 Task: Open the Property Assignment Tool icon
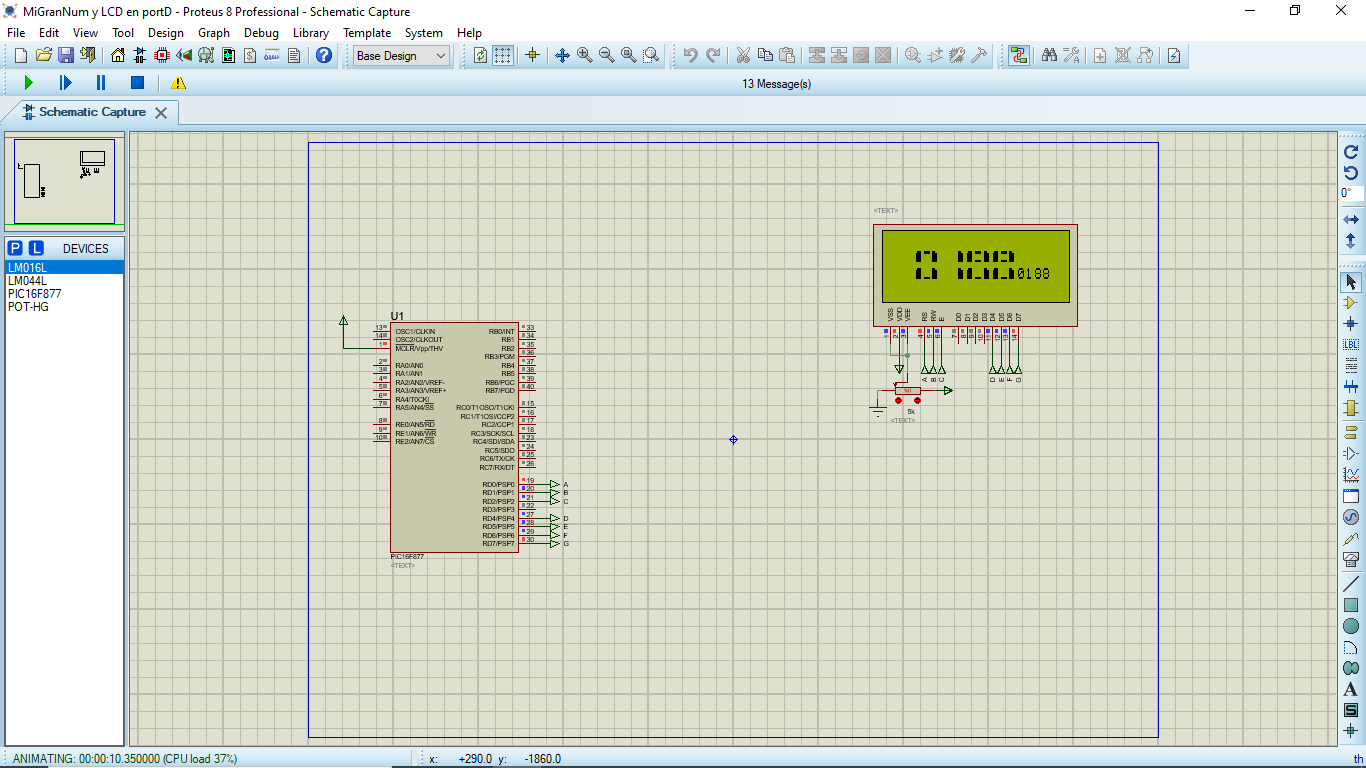(x=1071, y=56)
